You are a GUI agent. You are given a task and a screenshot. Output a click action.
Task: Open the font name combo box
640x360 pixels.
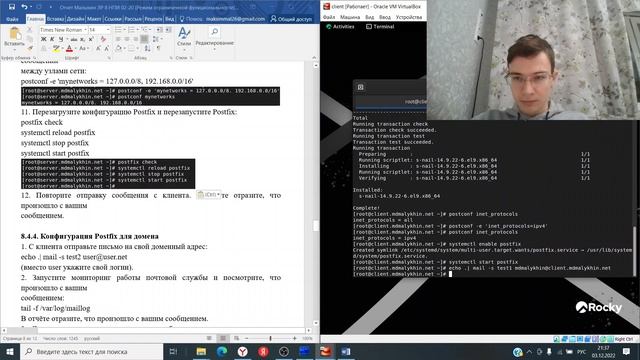pos(63,30)
